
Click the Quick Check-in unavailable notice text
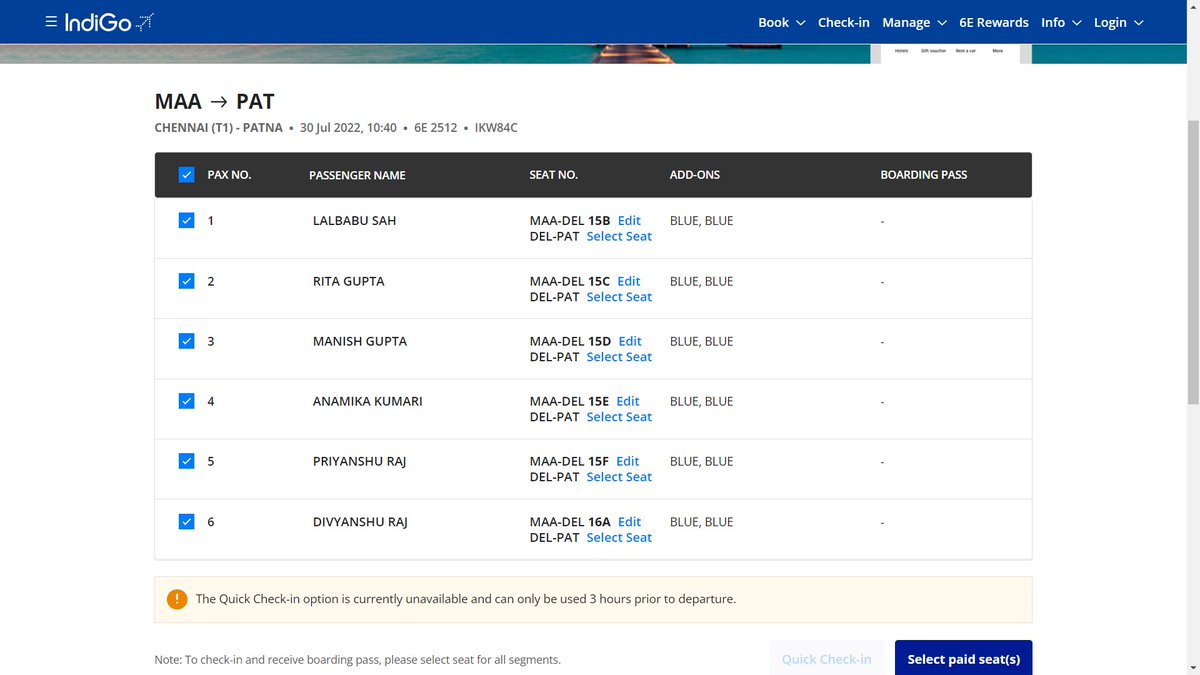tap(466, 599)
